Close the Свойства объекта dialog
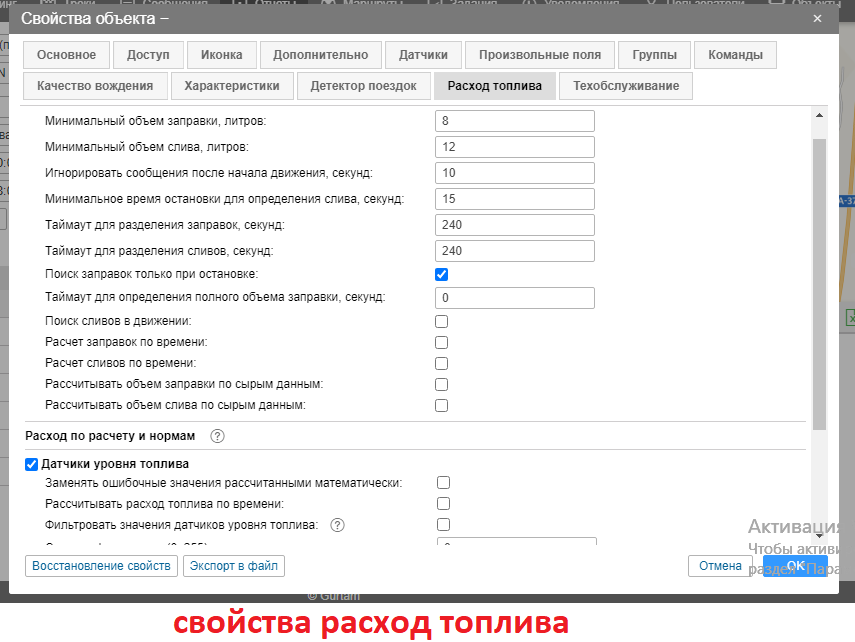This screenshot has width=855, height=642. pyautogui.click(x=817, y=18)
